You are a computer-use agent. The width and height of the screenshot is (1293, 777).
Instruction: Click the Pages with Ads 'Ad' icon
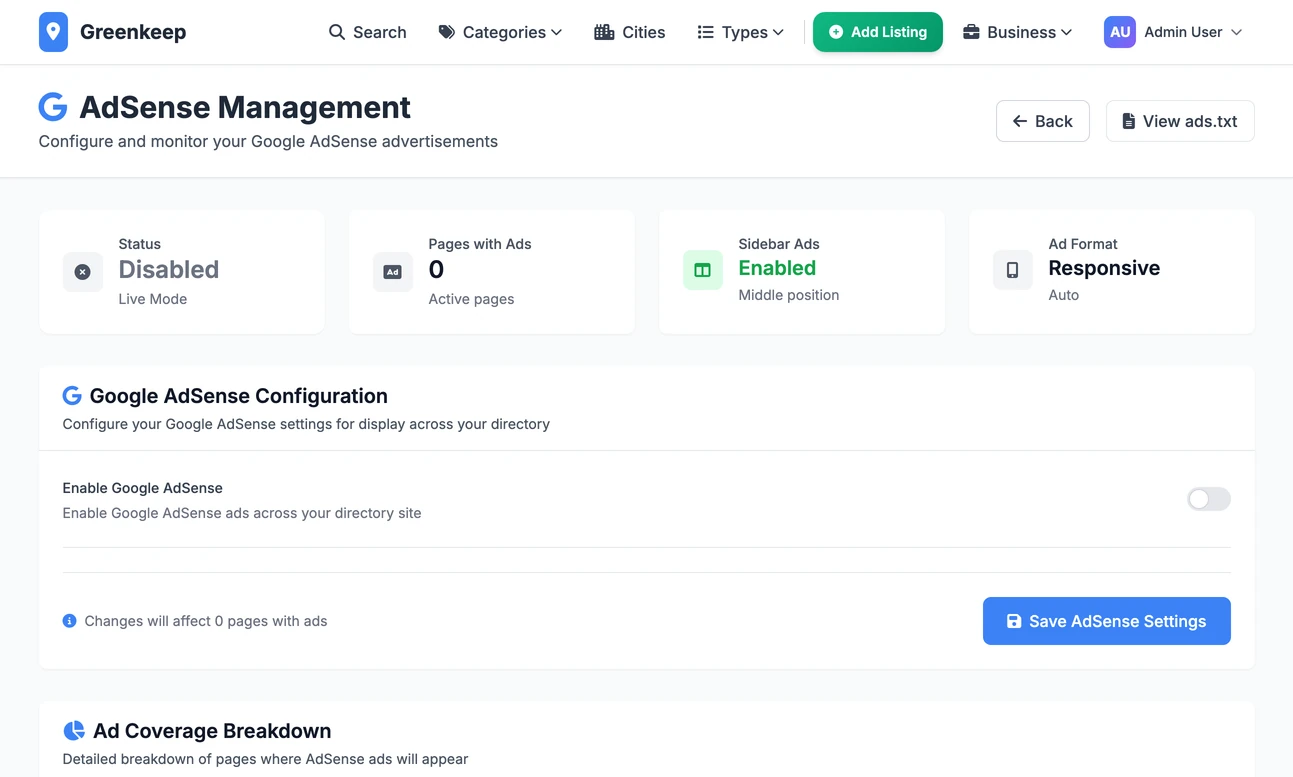coord(393,272)
